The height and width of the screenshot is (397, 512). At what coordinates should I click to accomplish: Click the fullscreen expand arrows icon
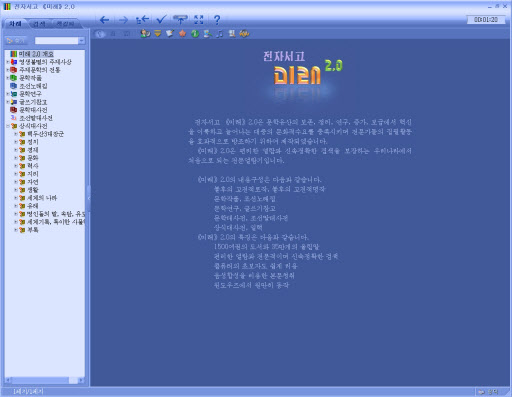pyautogui.click(x=199, y=20)
